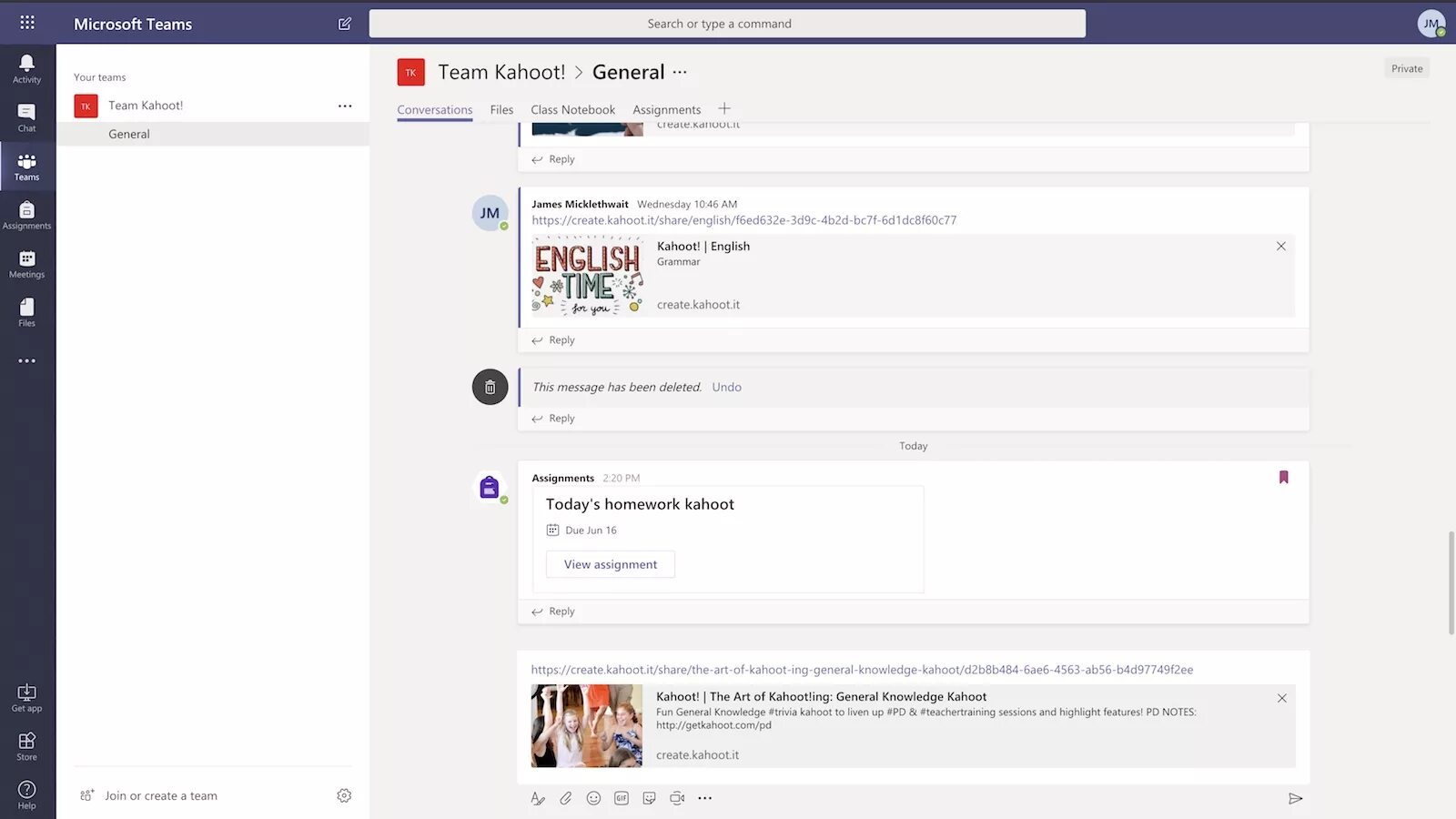
Task: Open the JM profile avatar menu
Action: click(1431, 24)
